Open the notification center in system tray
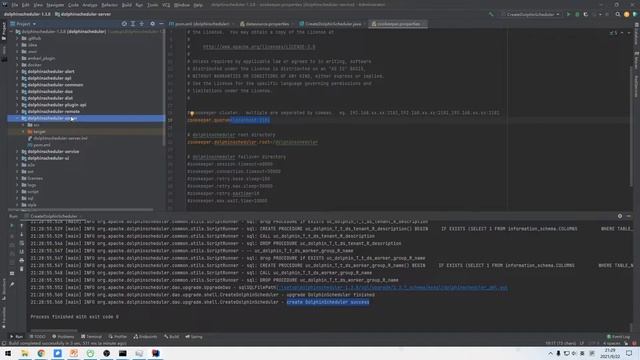Viewport: 640px width, 360px height. click(x=629, y=353)
